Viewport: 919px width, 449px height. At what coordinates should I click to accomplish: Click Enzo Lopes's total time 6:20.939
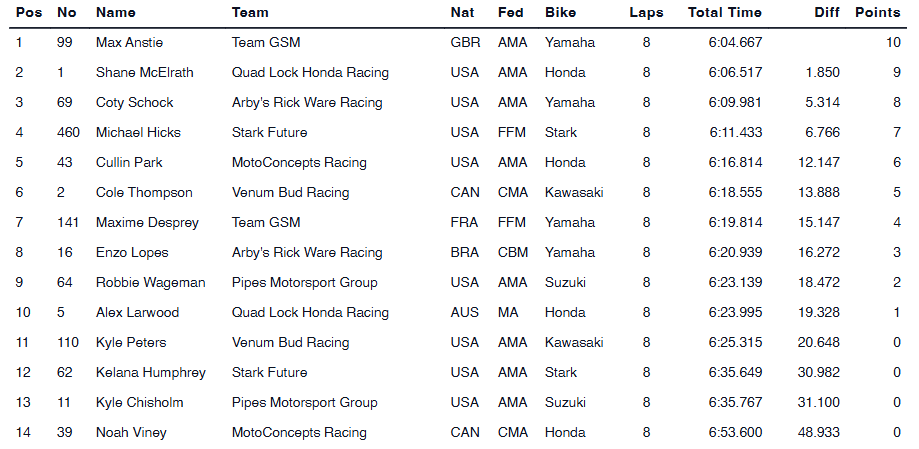pos(735,253)
